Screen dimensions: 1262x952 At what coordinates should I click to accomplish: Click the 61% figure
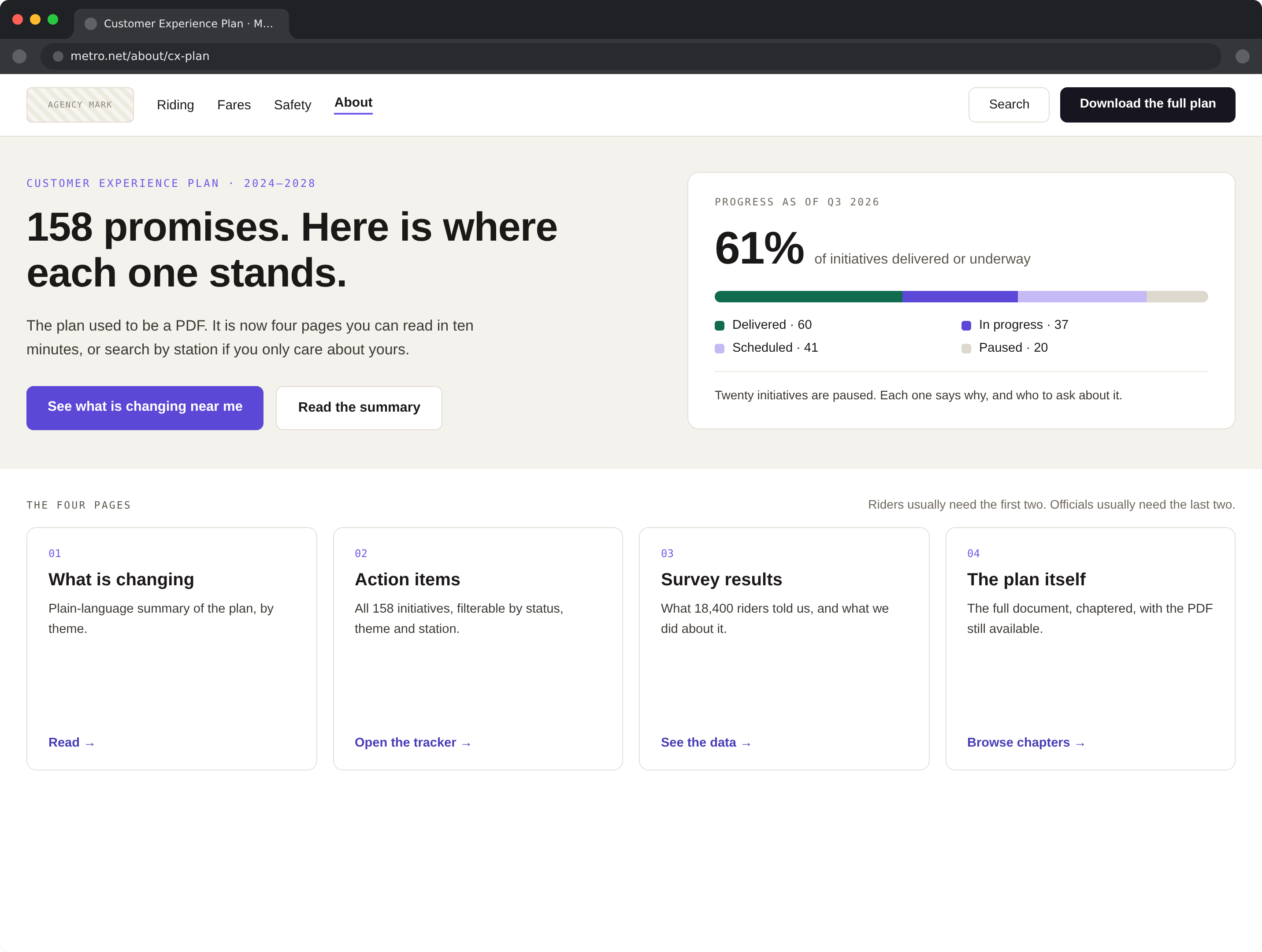pos(759,248)
